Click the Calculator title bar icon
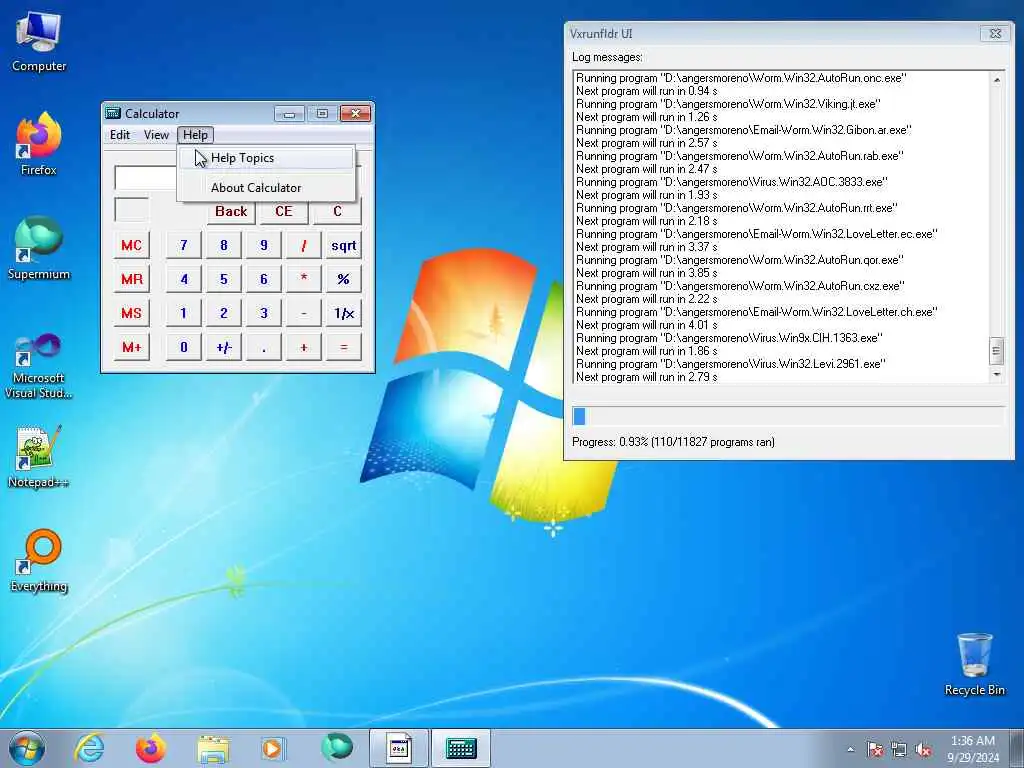Screen dimensions: 1024x768 click(113, 113)
